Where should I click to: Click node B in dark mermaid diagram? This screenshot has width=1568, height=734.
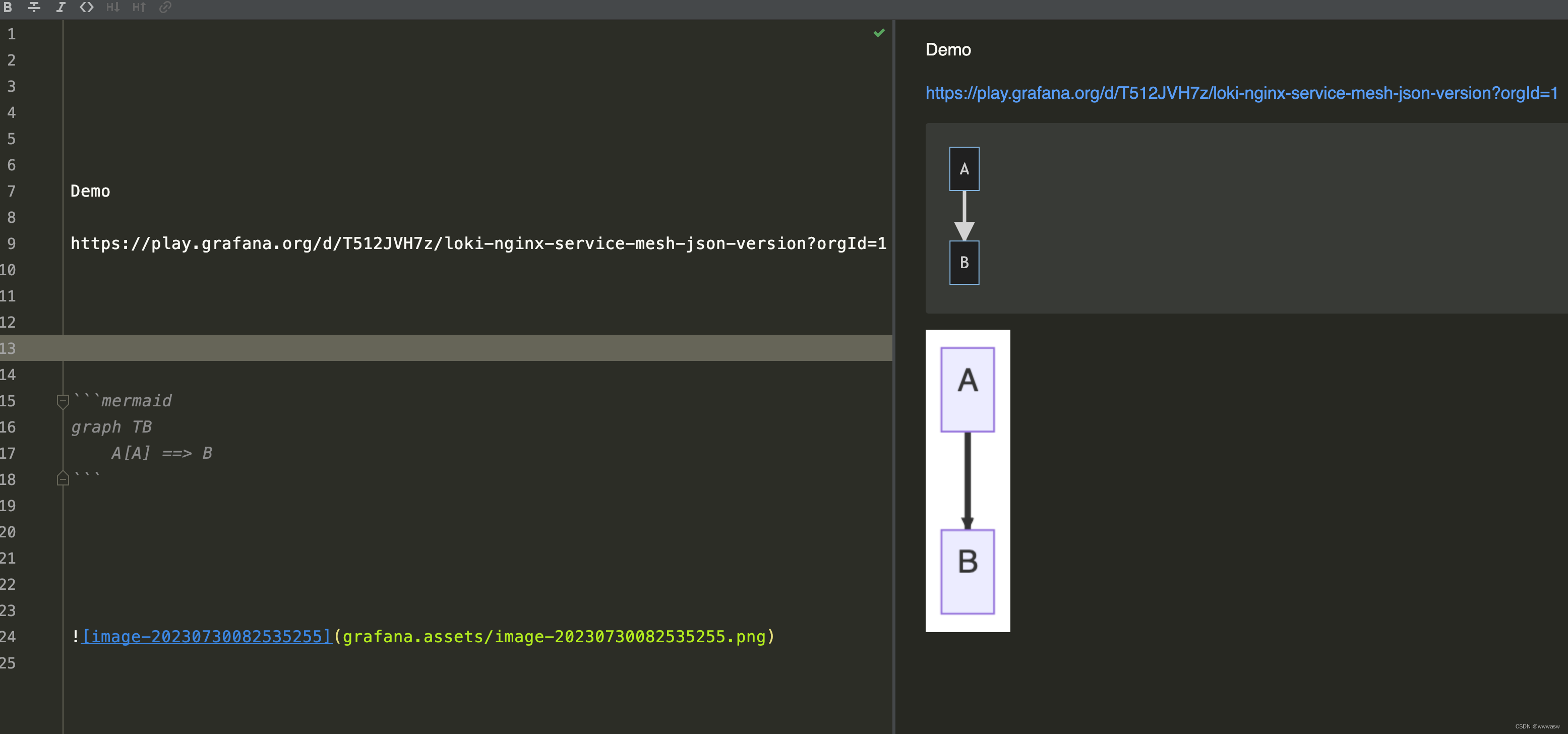(964, 262)
